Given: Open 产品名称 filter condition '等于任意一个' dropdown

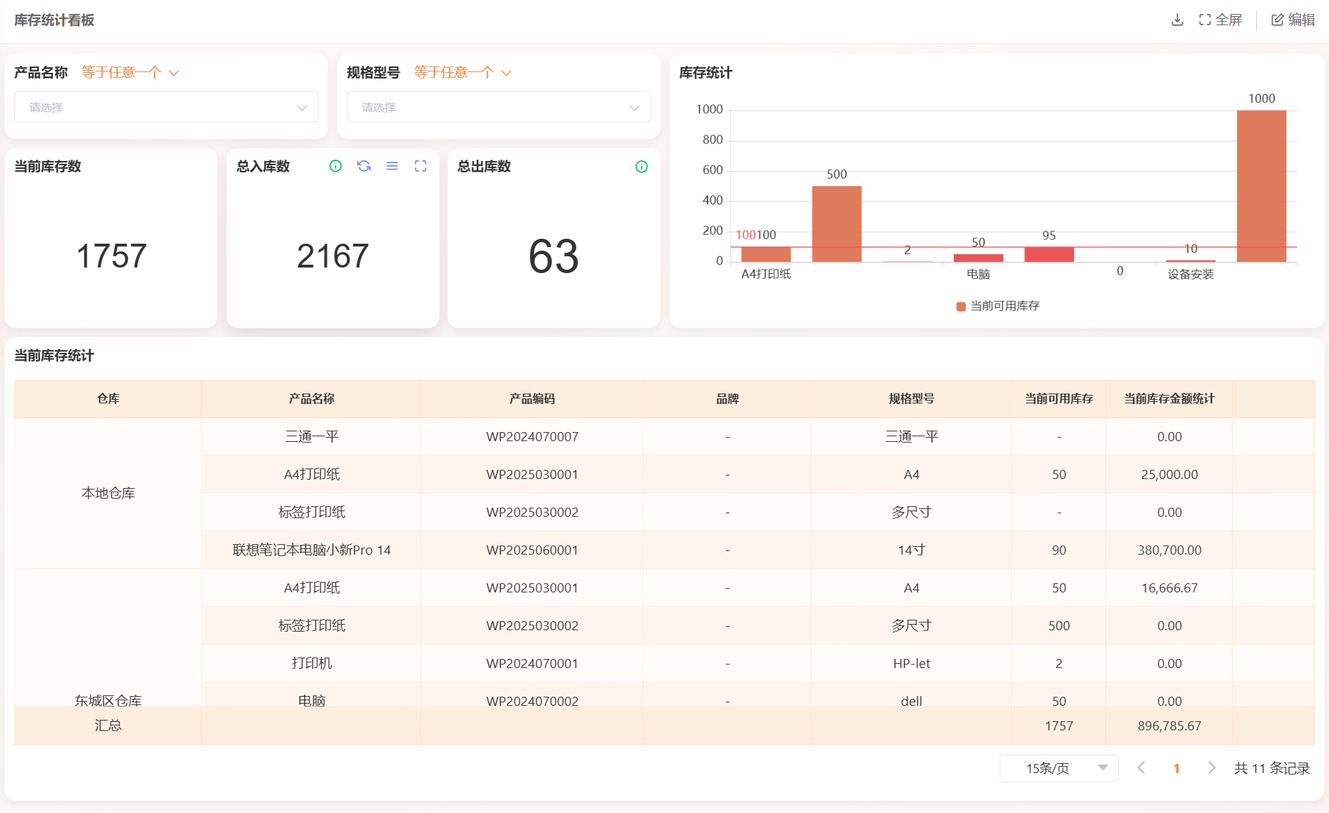Looking at the screenshot, I should click(x=130, y=72).
